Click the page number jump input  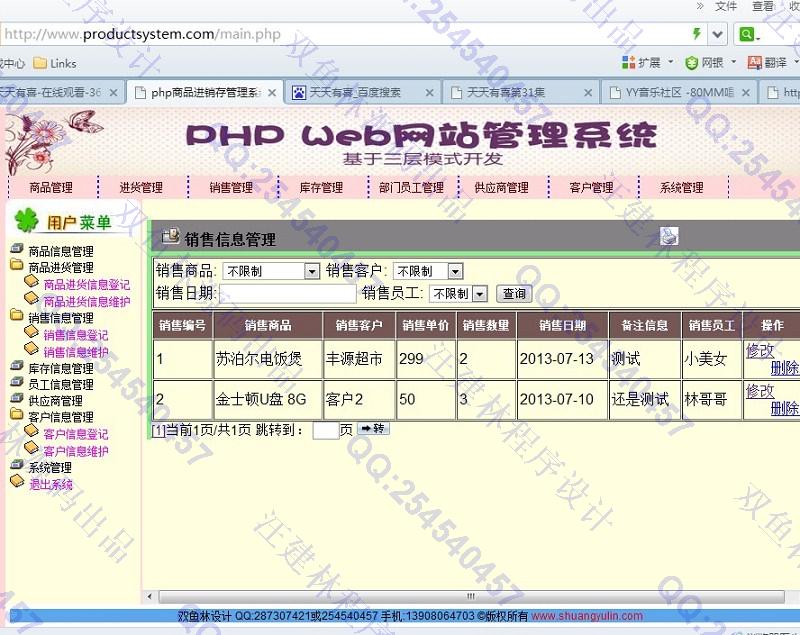326,430
